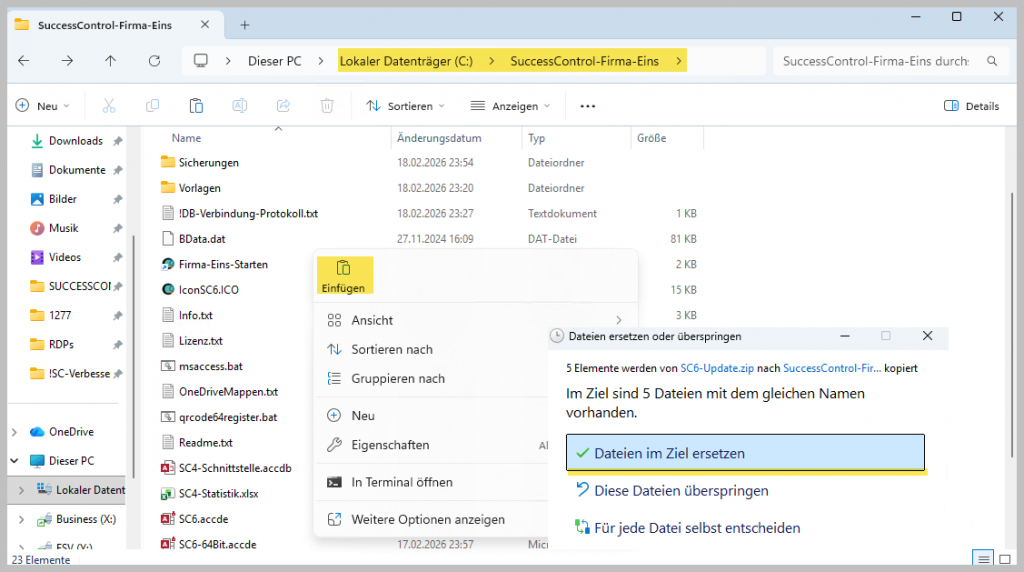Click the rename icon in toolbar
The width and height of the screenshot is (1024, 572).
(x=240, y=106)
